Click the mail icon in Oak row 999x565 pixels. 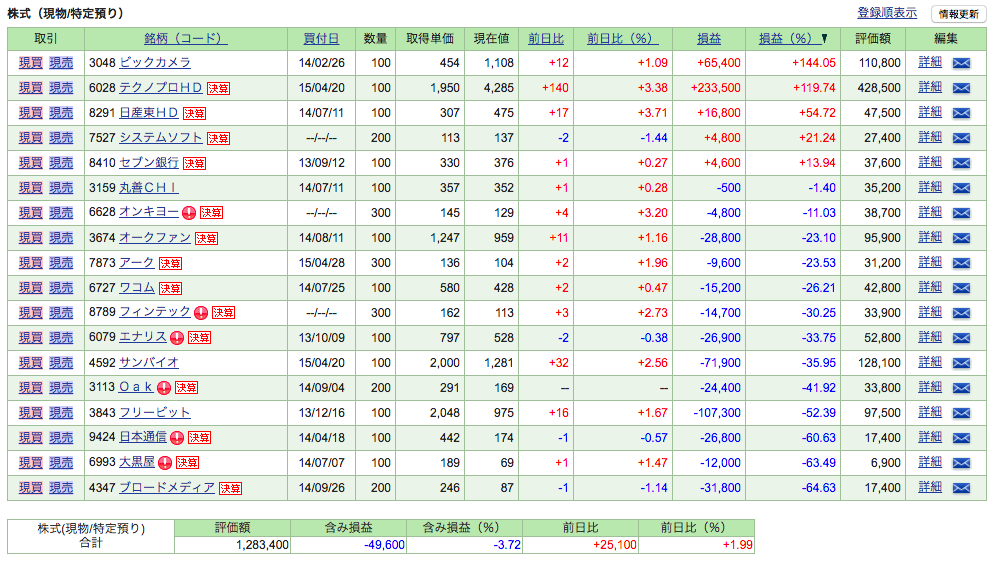tap(961, 388)
